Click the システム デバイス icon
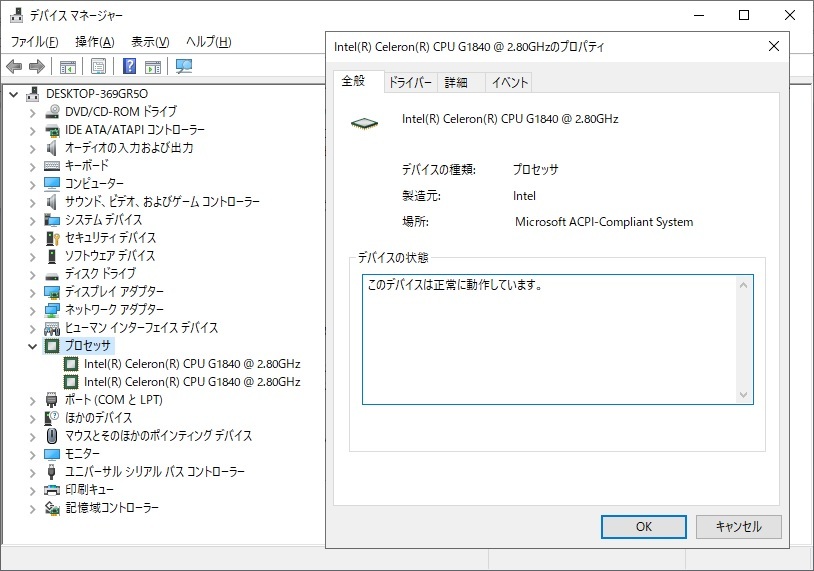The image size is (814, 571). (52, 220)
